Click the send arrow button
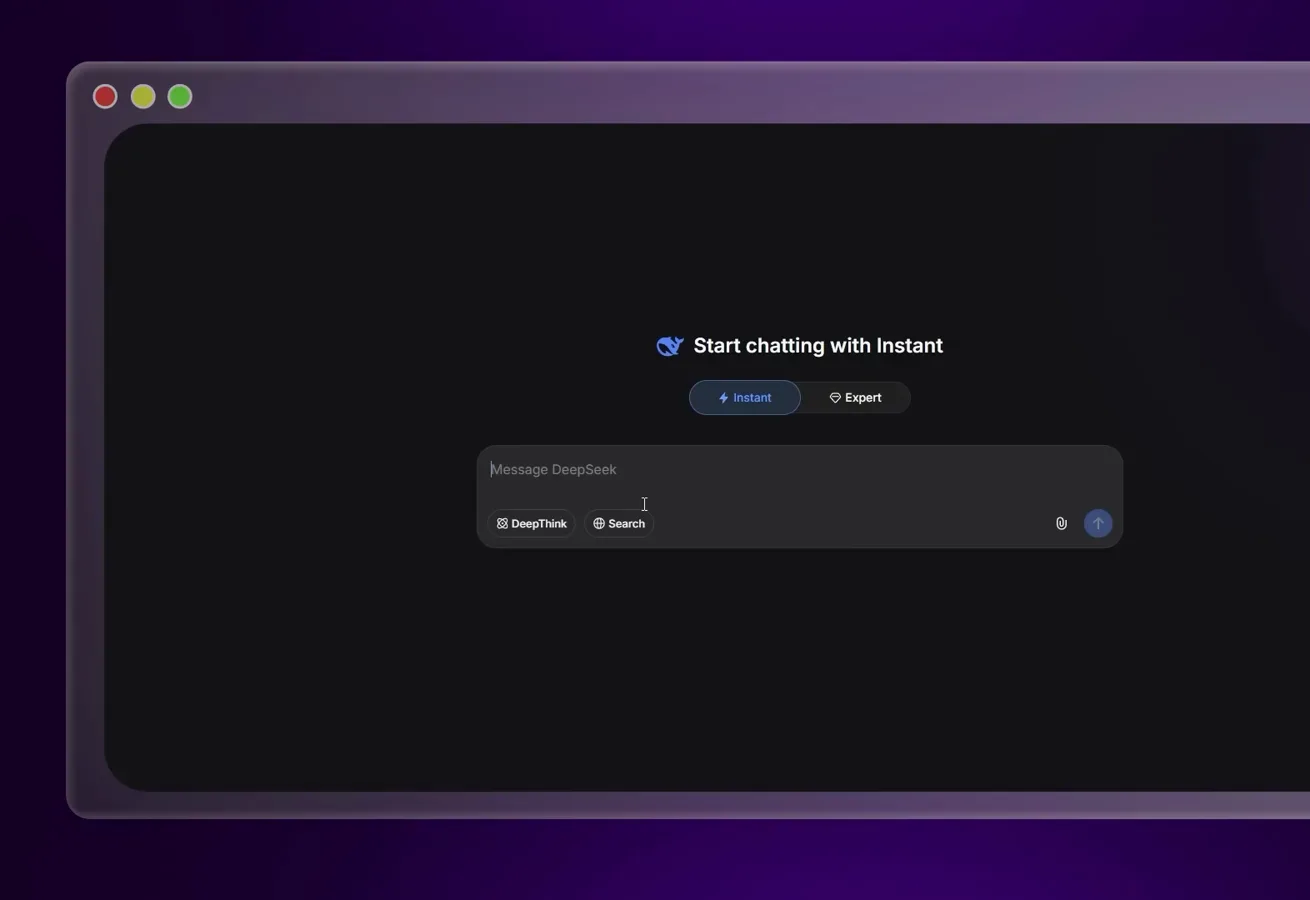The height and width of the screenshot is (900, 1310). tap(1098, 523)
